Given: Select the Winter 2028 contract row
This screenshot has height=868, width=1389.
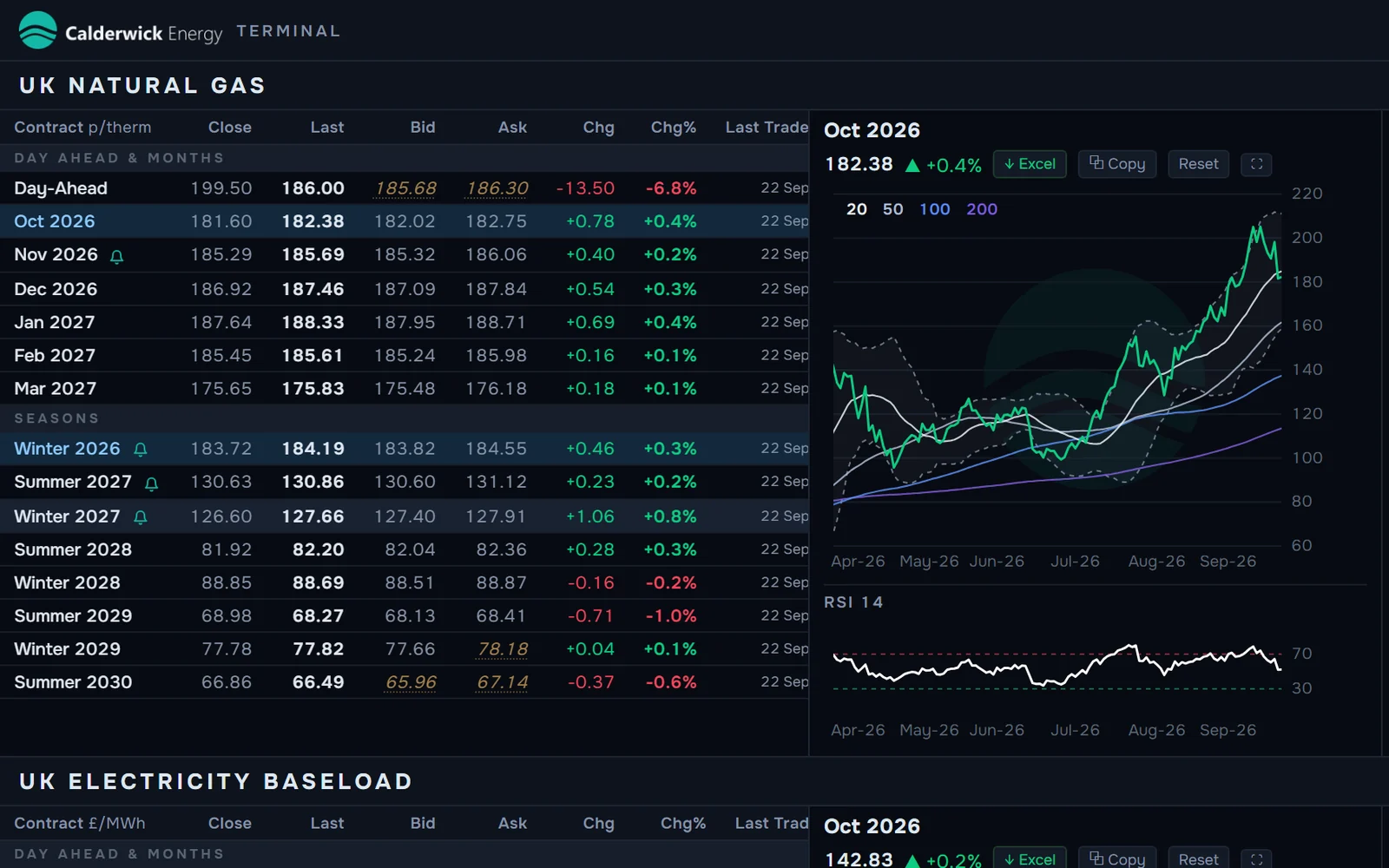Looking at the screenshot, I should (405, 582).
